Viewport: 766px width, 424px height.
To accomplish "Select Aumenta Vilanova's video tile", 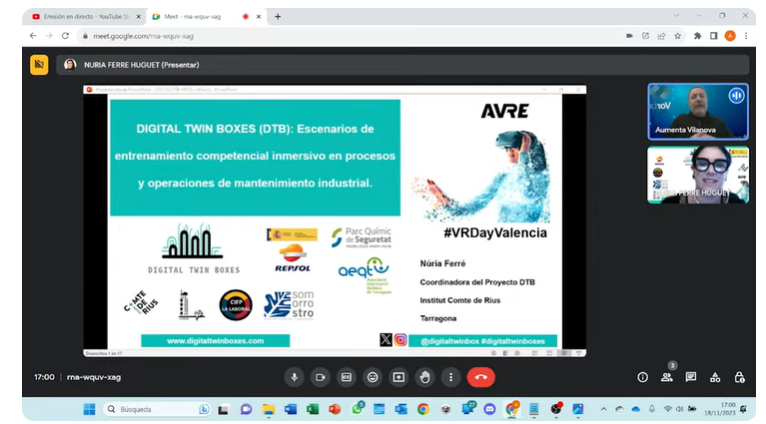I will 698,112.
